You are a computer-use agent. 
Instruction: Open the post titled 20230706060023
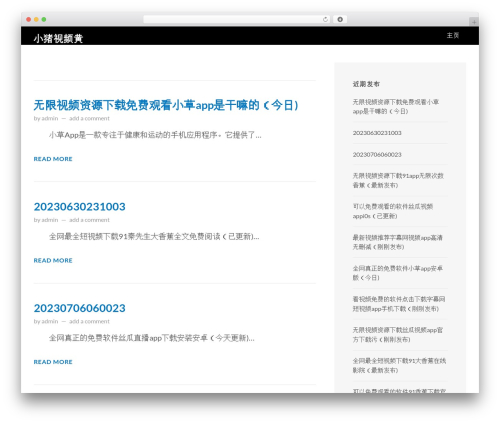tap(80, 308)
